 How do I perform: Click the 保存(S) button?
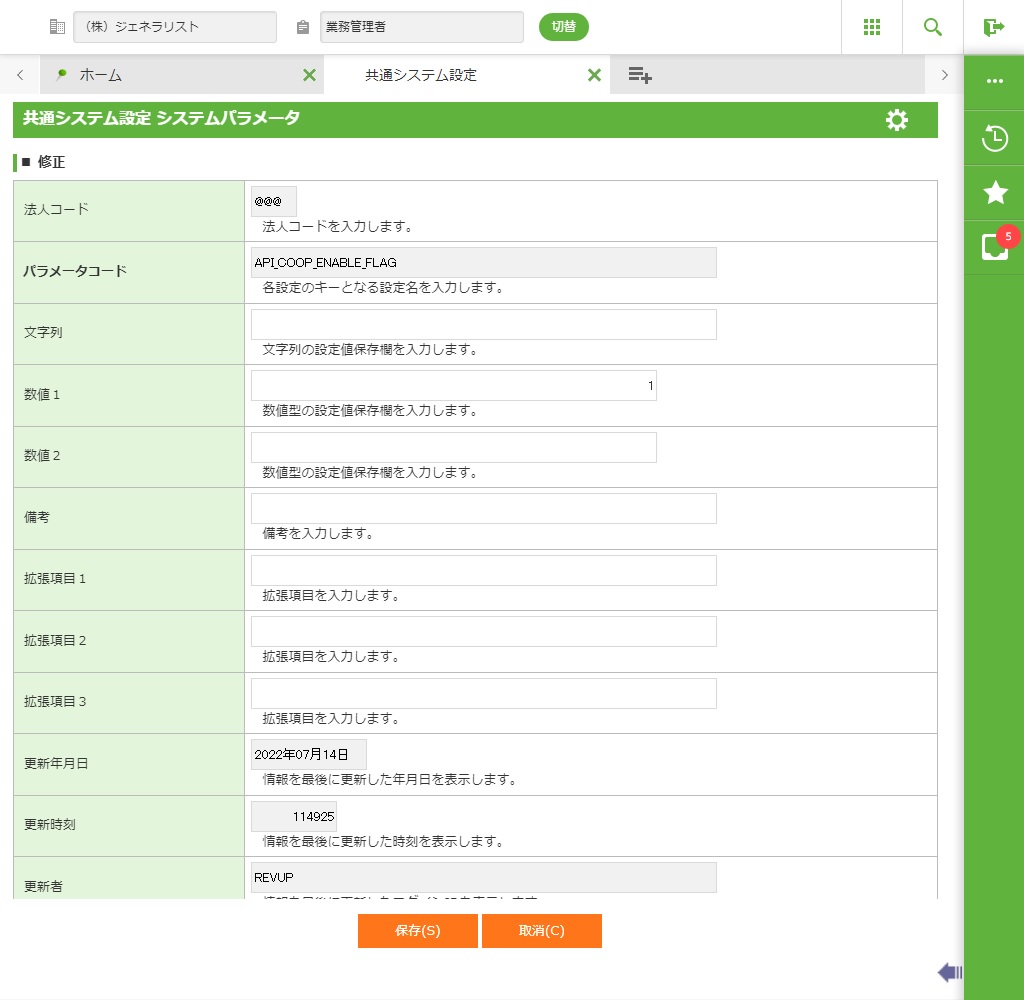[417, 931]
